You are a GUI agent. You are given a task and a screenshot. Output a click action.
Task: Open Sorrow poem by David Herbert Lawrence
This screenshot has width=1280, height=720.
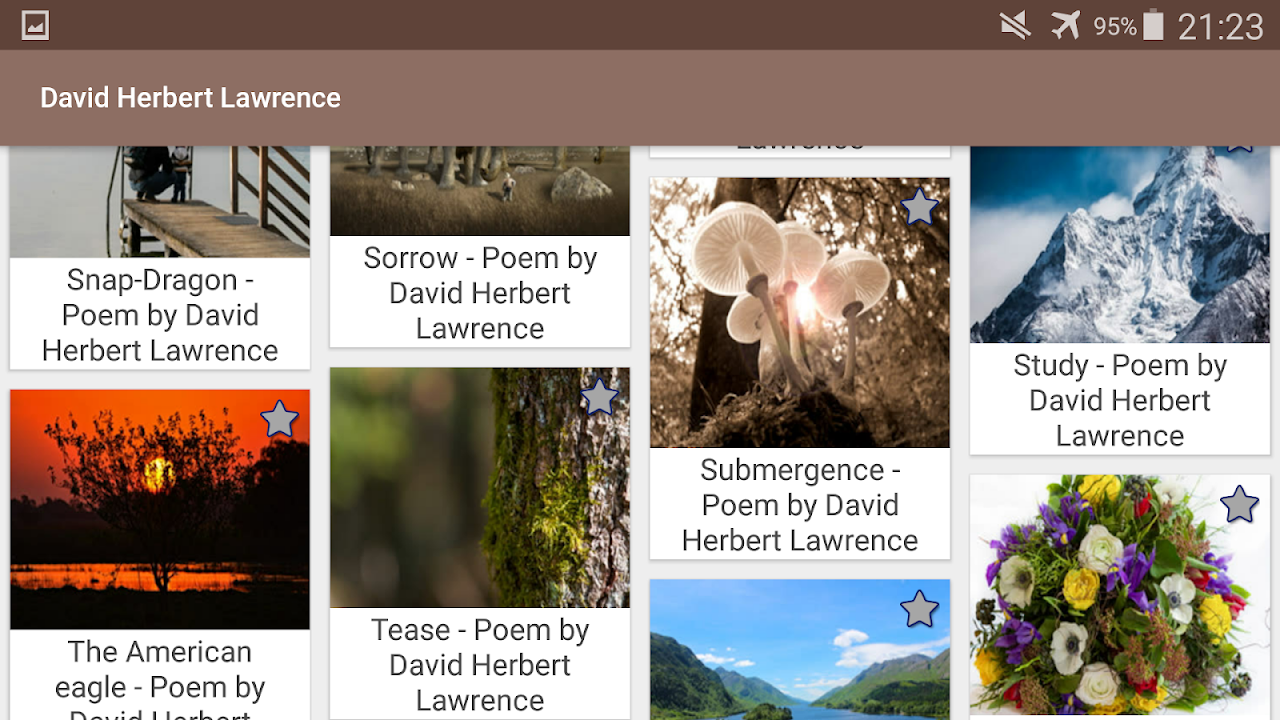pyautogui.click(x=480, y=293)
